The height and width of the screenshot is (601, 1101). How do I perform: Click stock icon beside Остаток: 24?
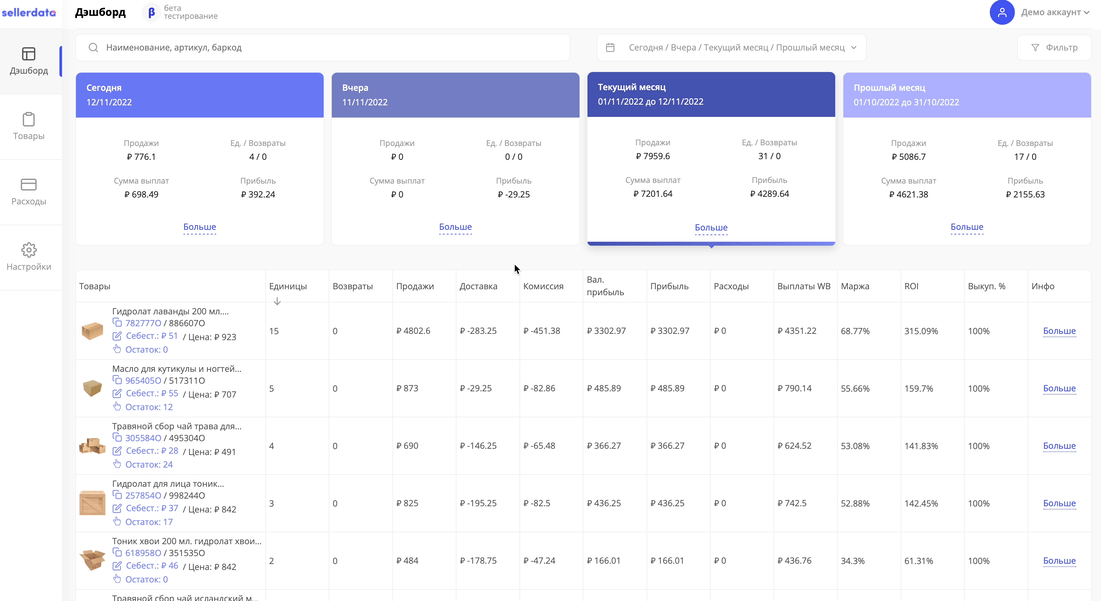tap(117, 464)
